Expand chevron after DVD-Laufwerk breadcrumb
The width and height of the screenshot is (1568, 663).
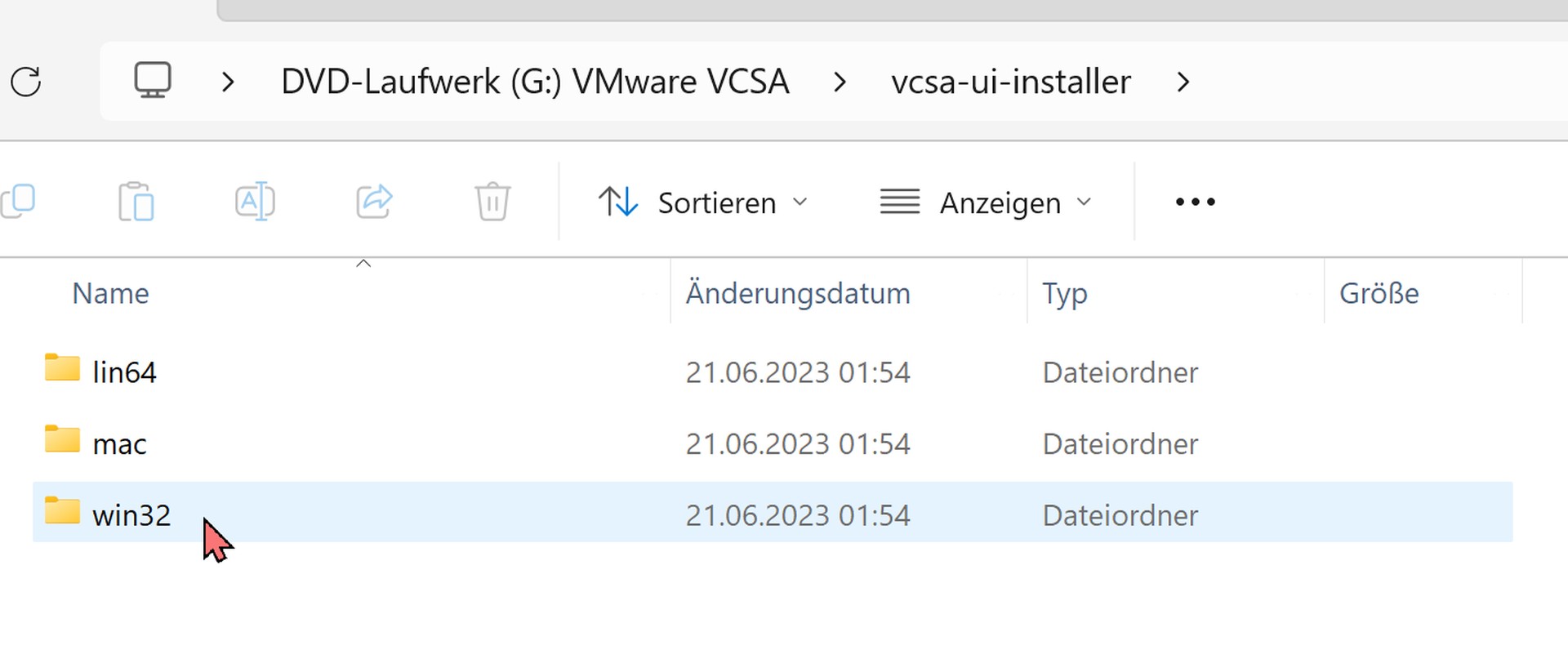(x=840, y=82)
